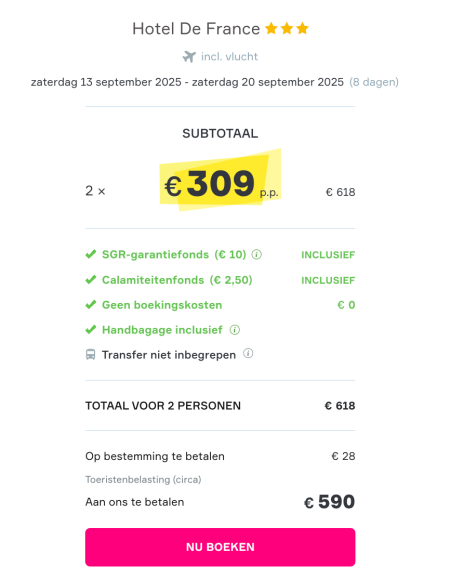The image size is (450, 580).
Task: Book now with NU BOEKEN button
Action: click(x=220, y=547)
